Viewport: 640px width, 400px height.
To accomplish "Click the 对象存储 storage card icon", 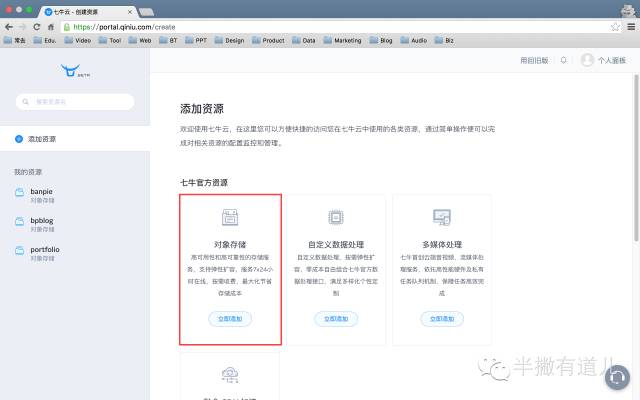I will (x=230, y=217).
